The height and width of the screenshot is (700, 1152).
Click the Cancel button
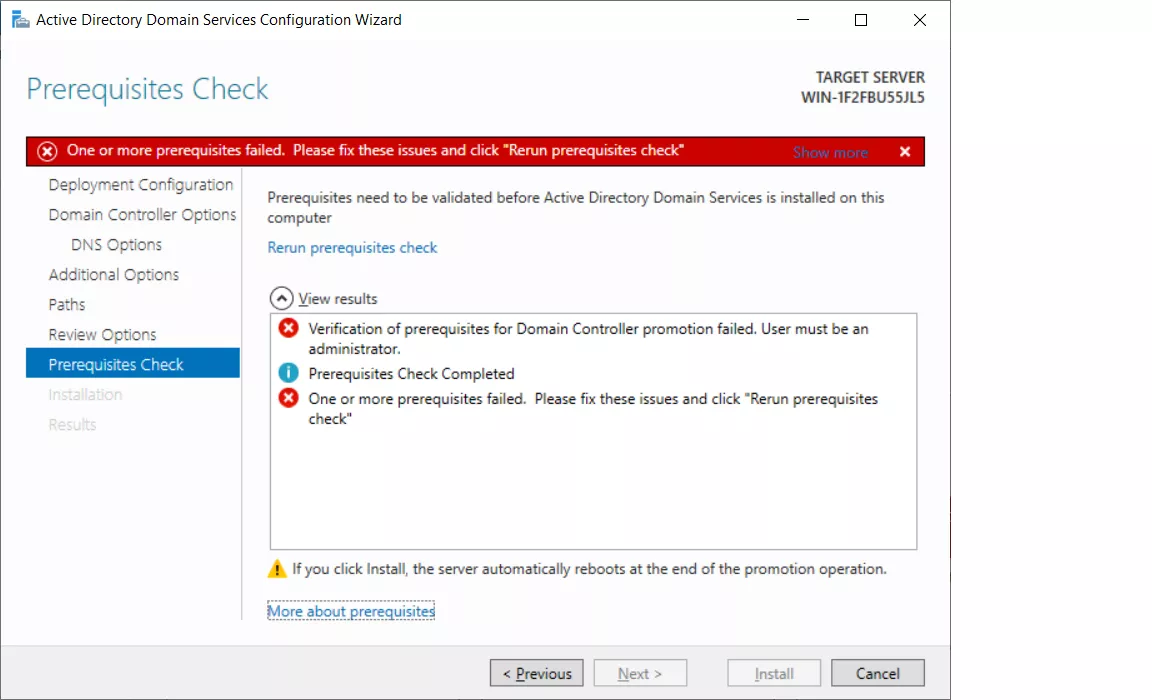coord(877,673)
